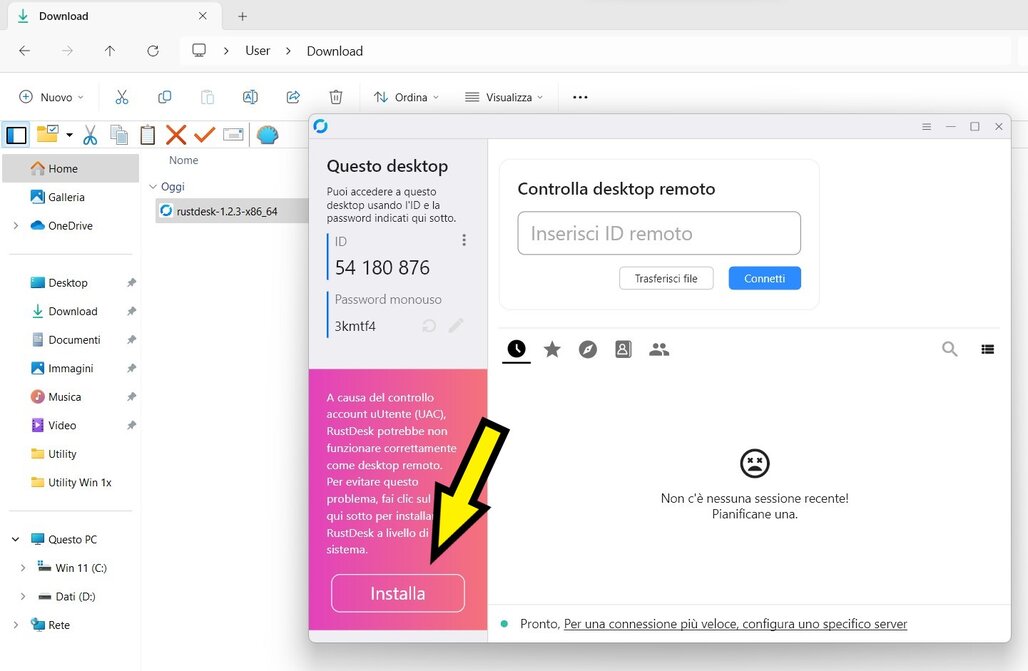The image size is (1028, 671).
Task: Select the password 3kmtf4
Action: point(355,326)
